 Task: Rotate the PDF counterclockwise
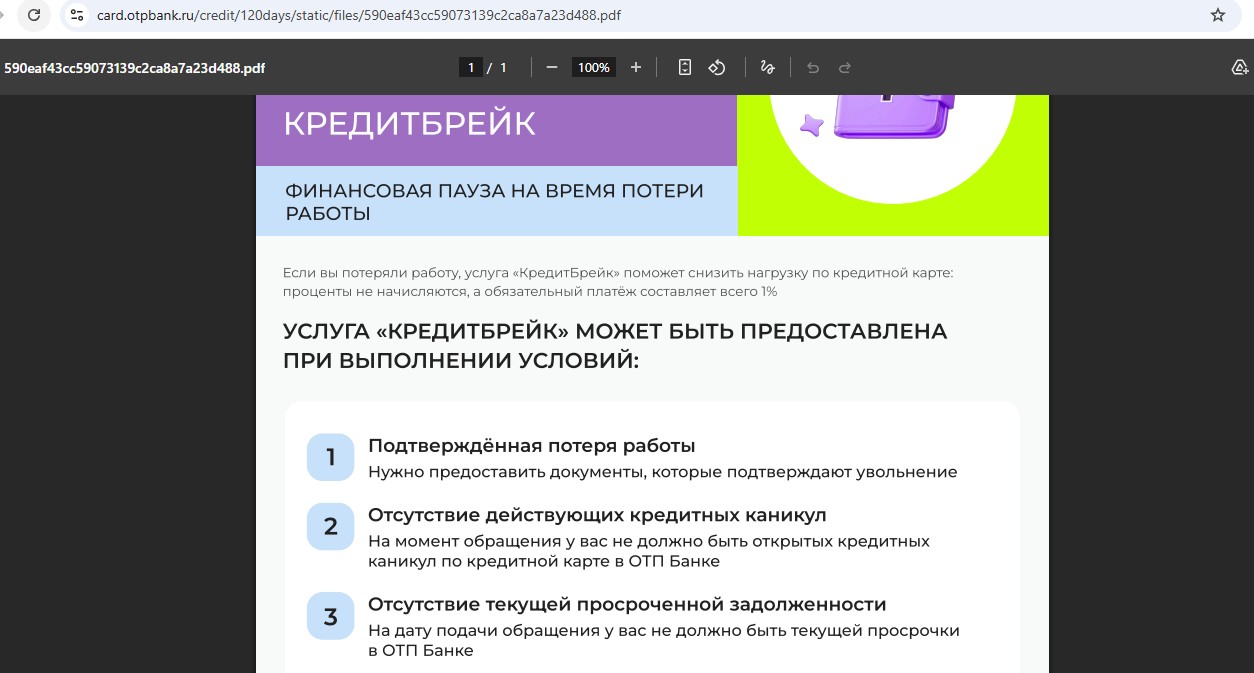tap(717, 67)
